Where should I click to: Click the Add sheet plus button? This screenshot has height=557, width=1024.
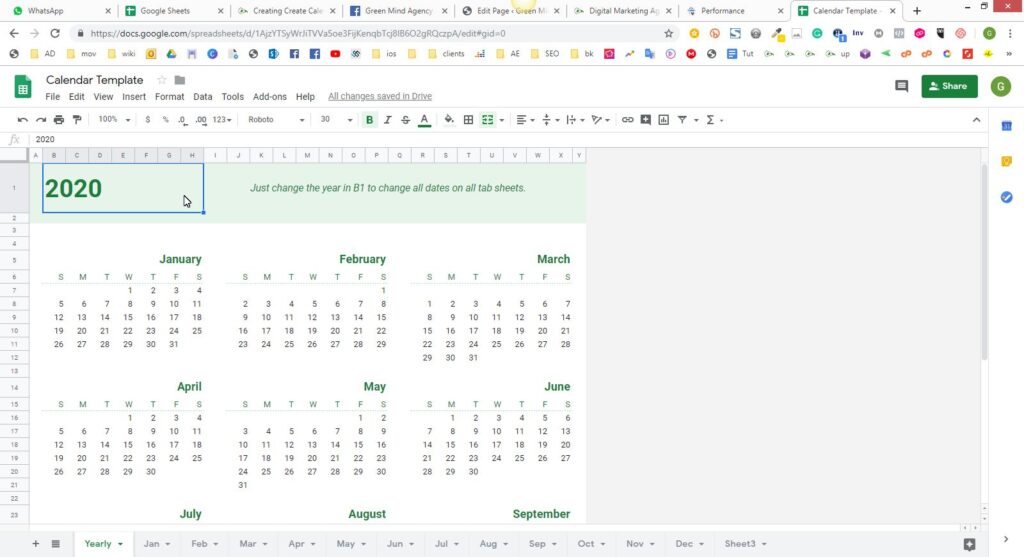pos(35,543)
